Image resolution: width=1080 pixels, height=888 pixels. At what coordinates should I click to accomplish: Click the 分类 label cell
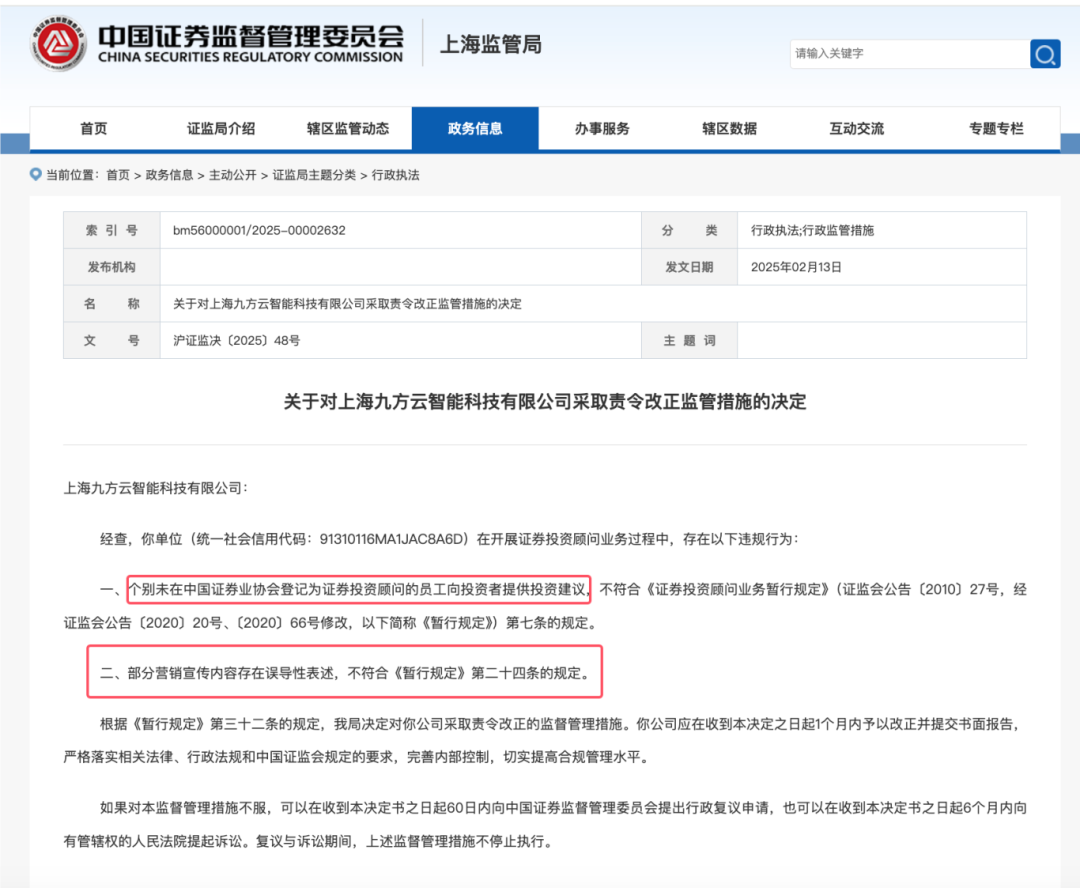coord(689,230)
